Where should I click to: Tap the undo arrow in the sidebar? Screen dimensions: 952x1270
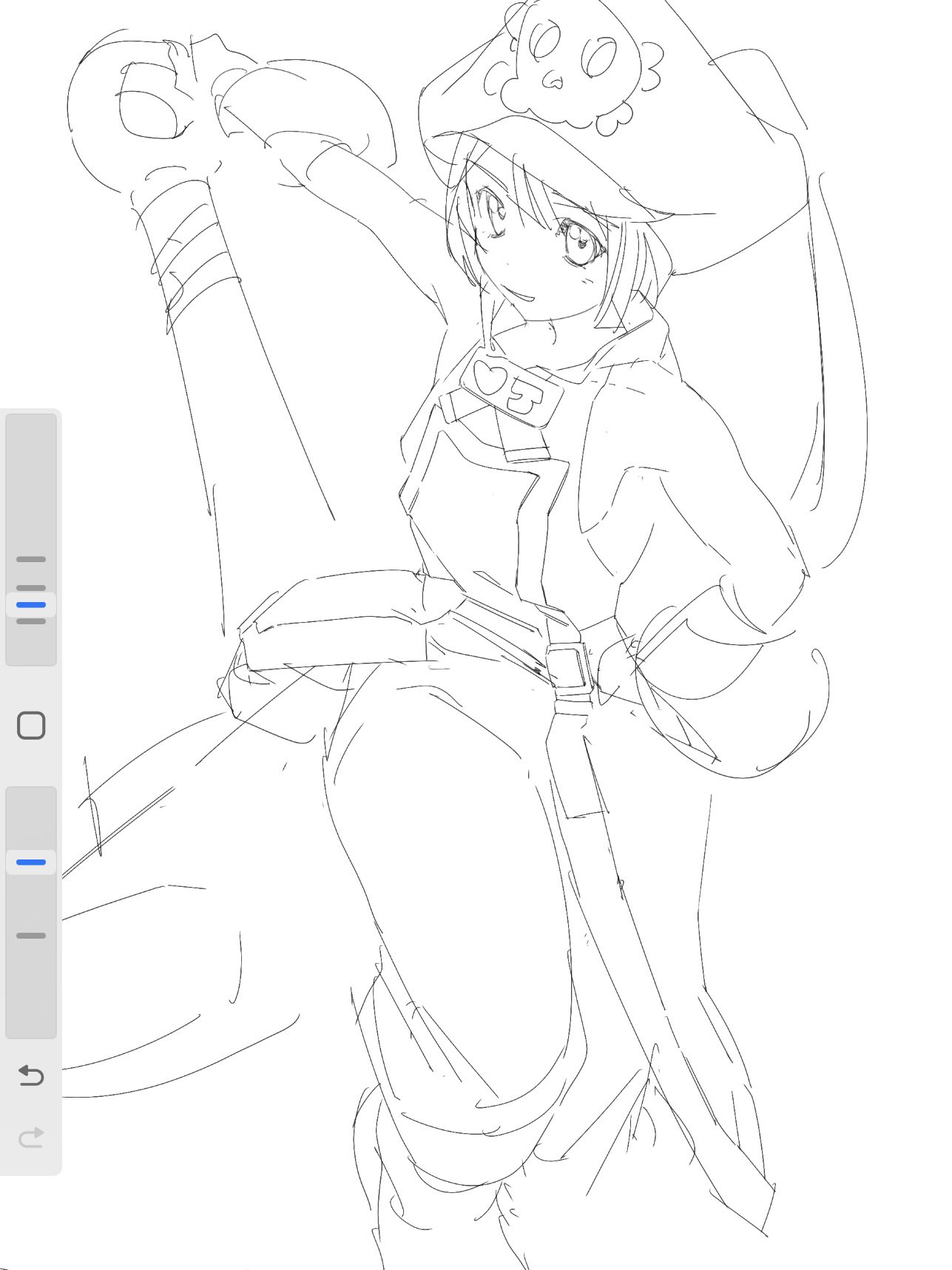coord(31,1075)
